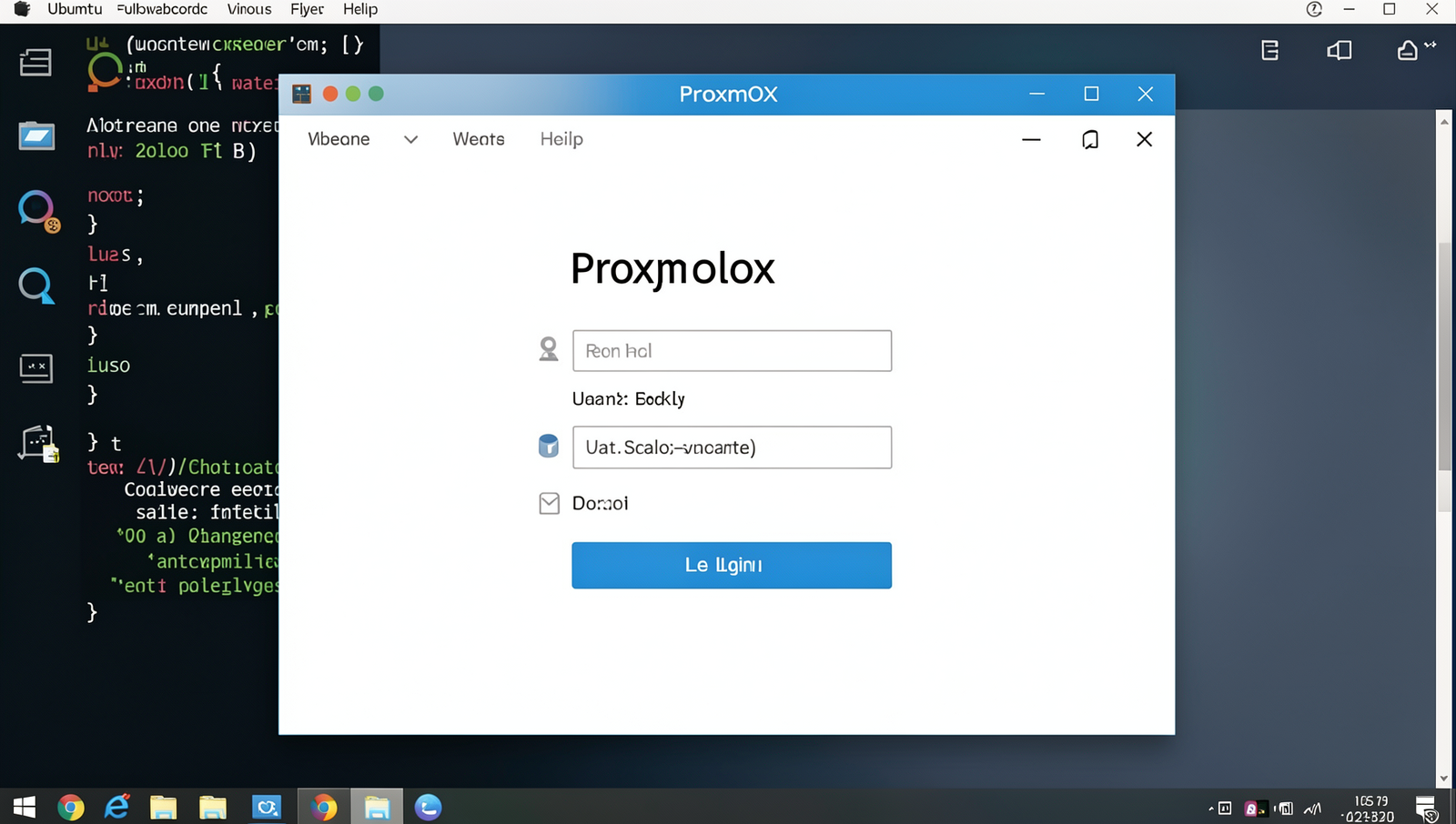Open the Fulbwabcordc menu in top bar
The height and width of the screenshot is (824, 1456).
162,9
